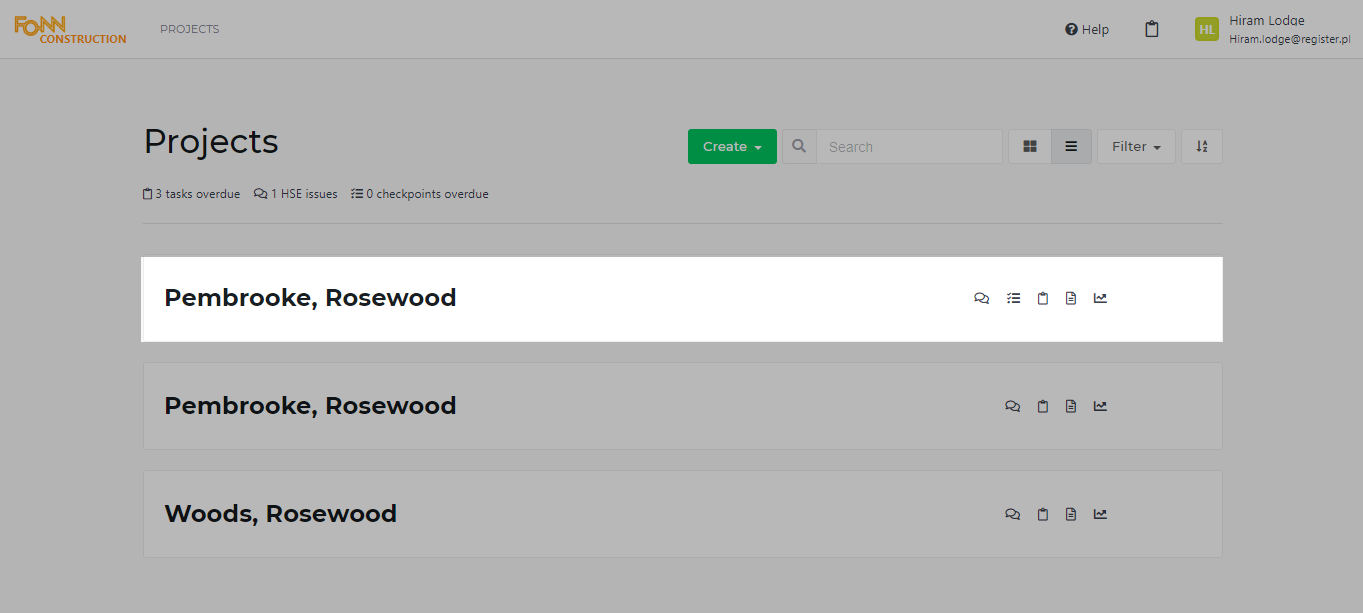
Task: Open Hiram Lodge account menu
Action: point(1273,29)
